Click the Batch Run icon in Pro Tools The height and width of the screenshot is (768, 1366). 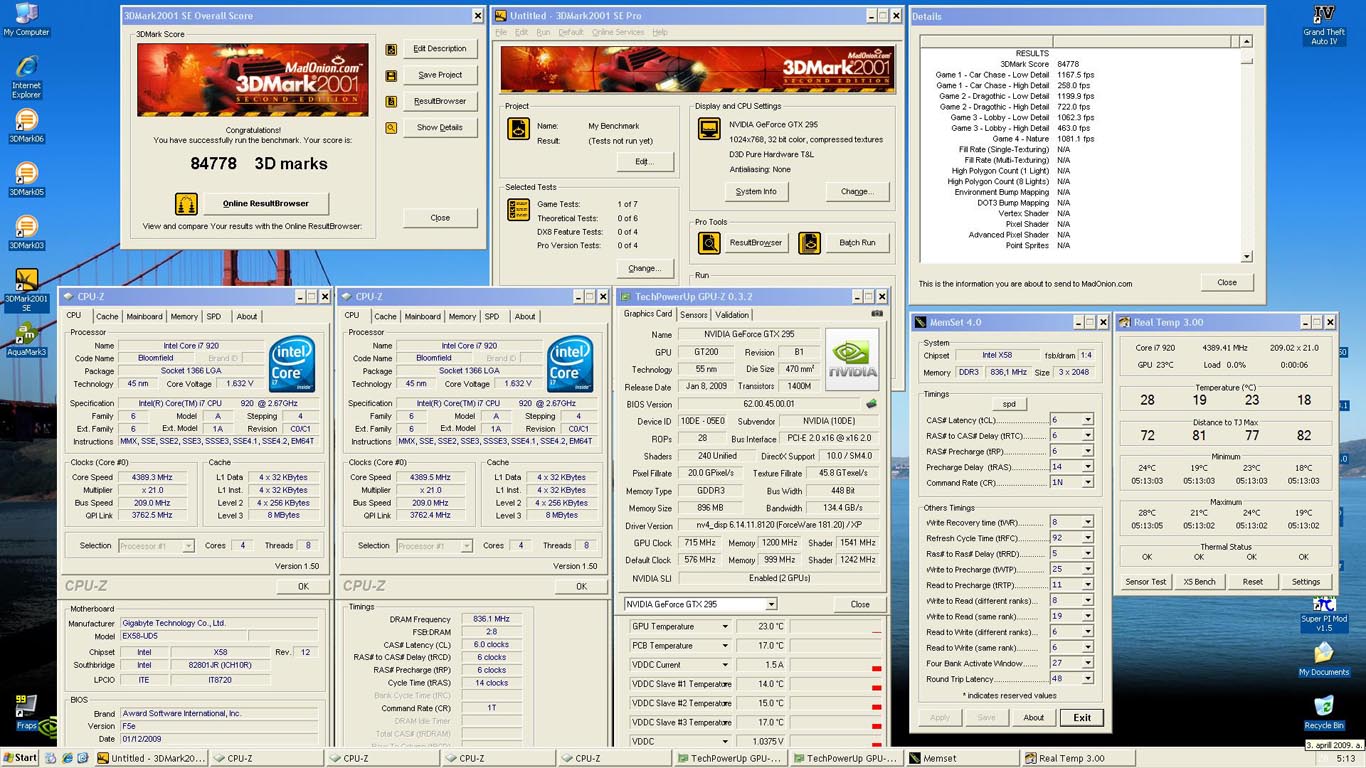(x=810, y=243)
